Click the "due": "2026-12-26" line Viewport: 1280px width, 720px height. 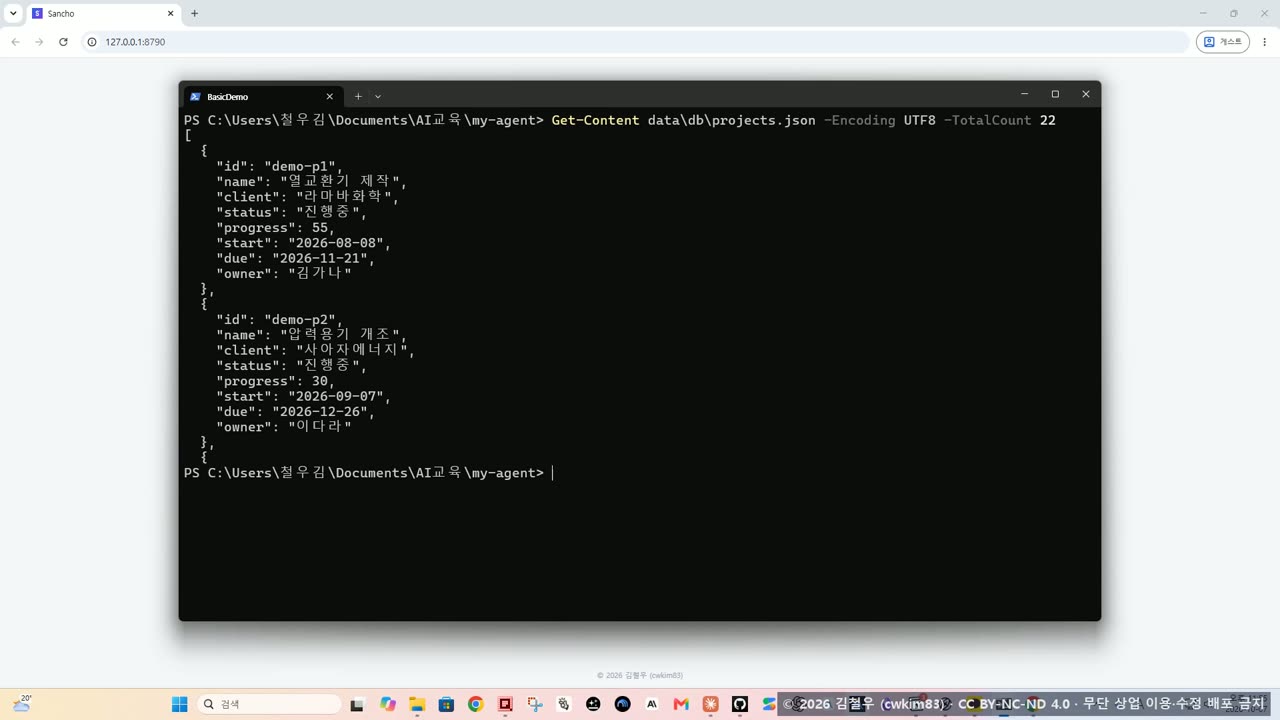coord(295,412)
